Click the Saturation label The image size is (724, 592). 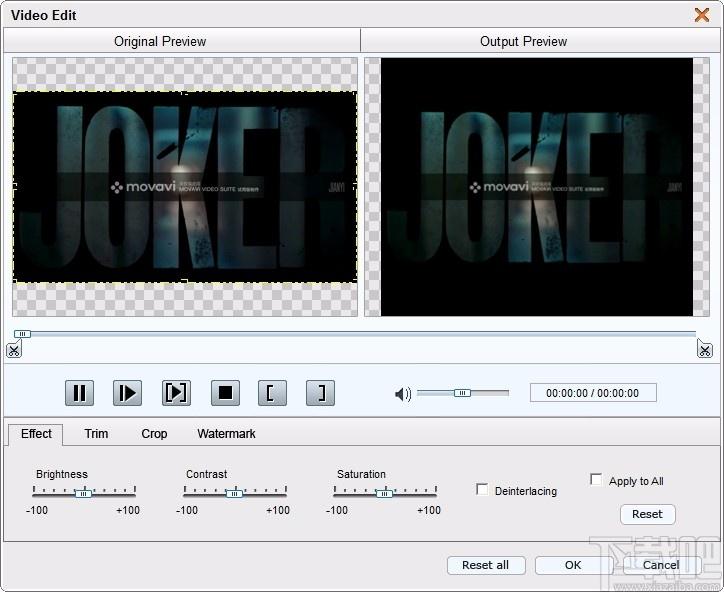[361, 474]
